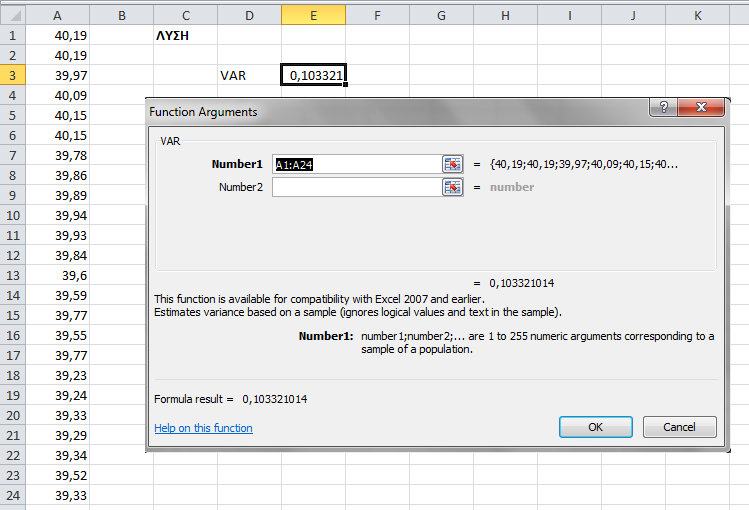
Task: Click cell A19 with value 39,24
Action: (x=57, y=395)
